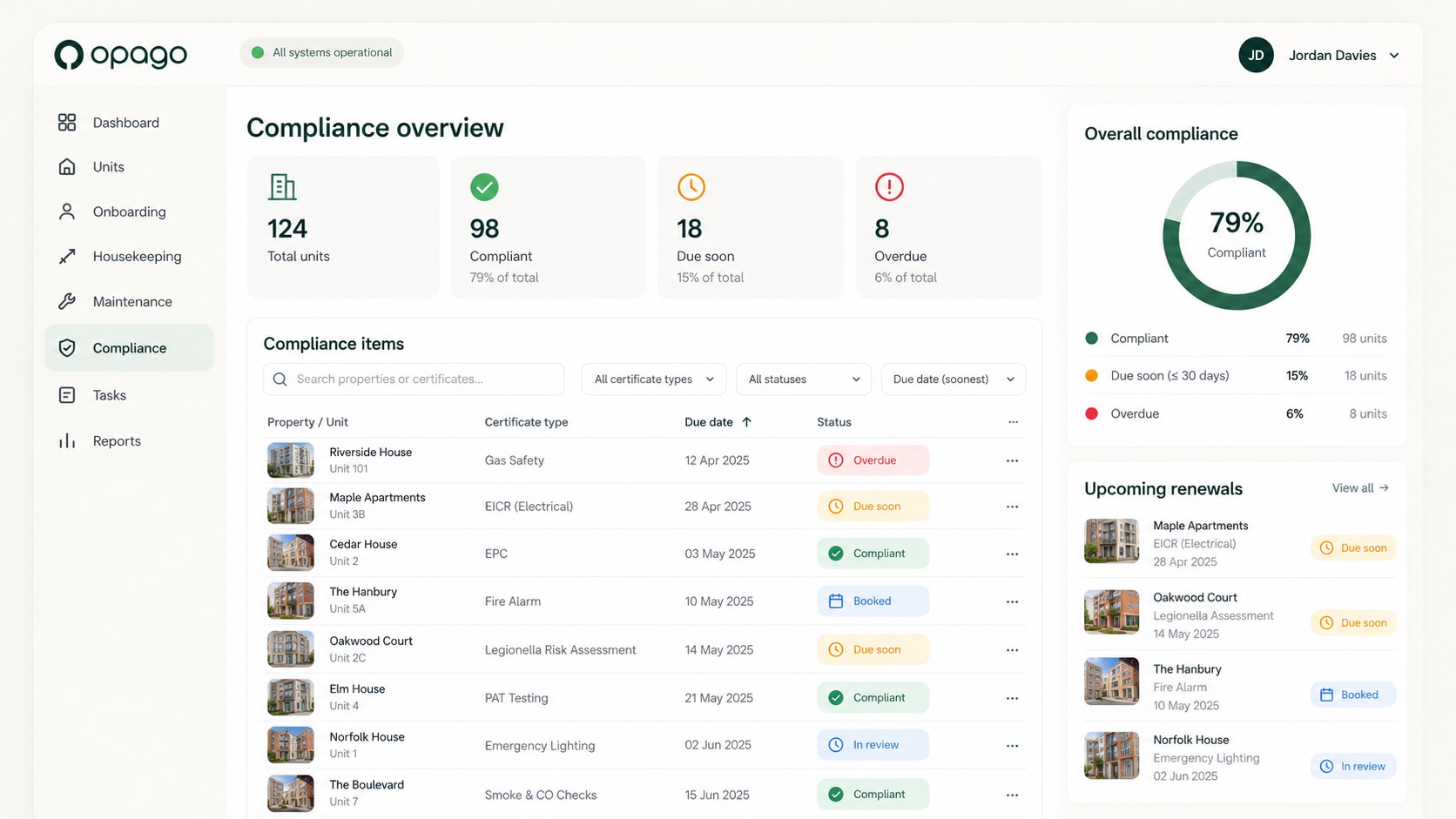Viewport: 1456px width, 819px height.
Task: Click the Overdue status badge for Riverside House
Action: point(873,460)
